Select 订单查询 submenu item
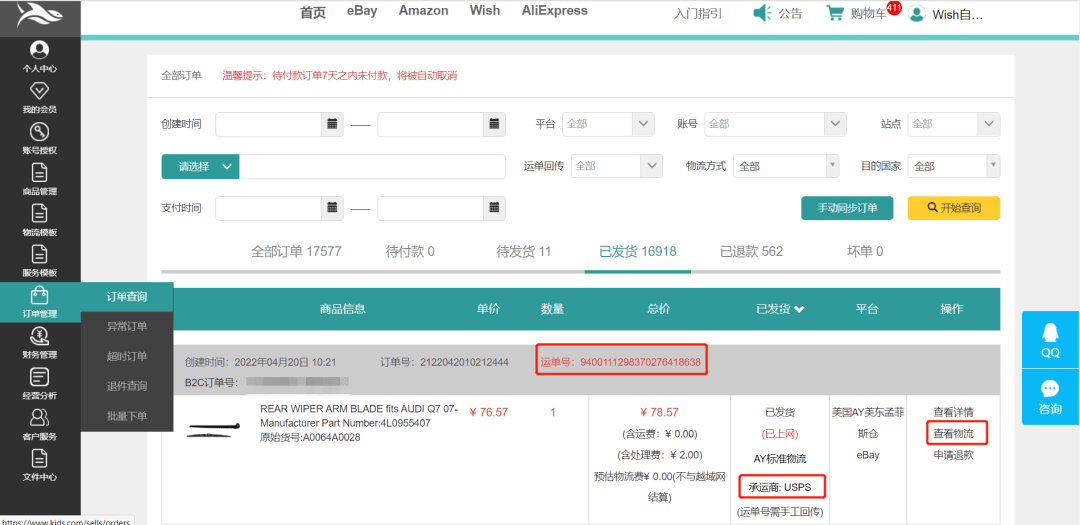The image size is (1080, 525). tap(127, 297)
